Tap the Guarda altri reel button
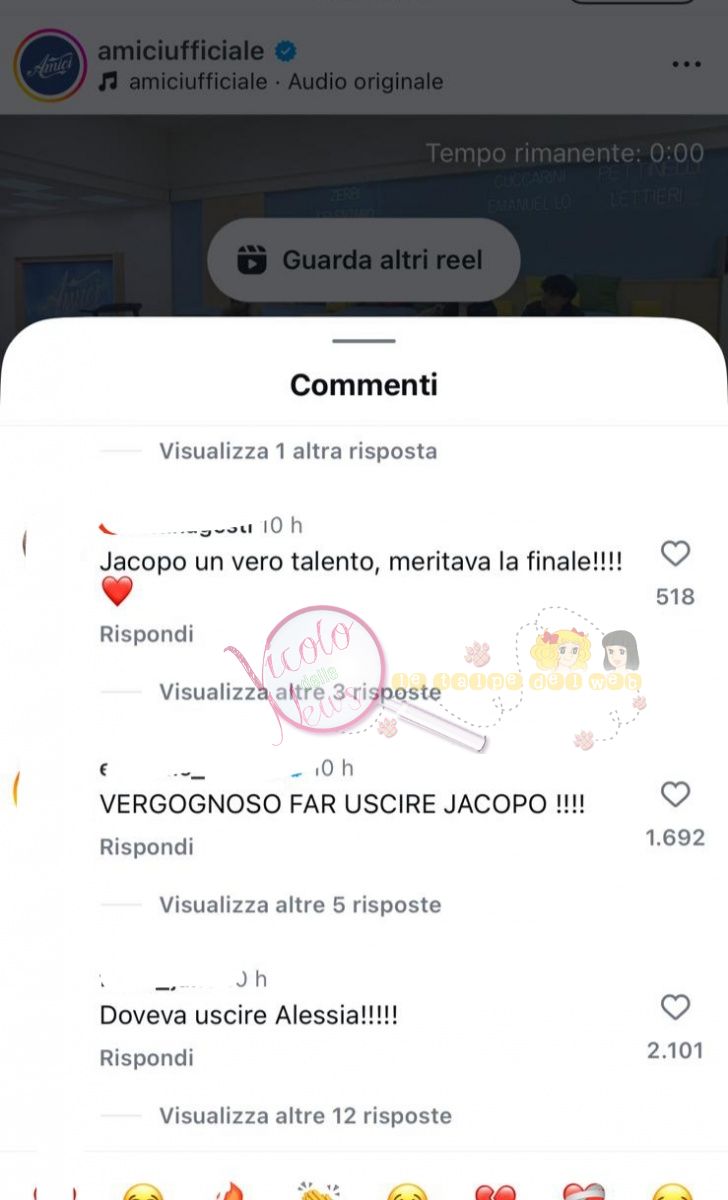Screen dimensions: 728x1200 pos(363,260)
